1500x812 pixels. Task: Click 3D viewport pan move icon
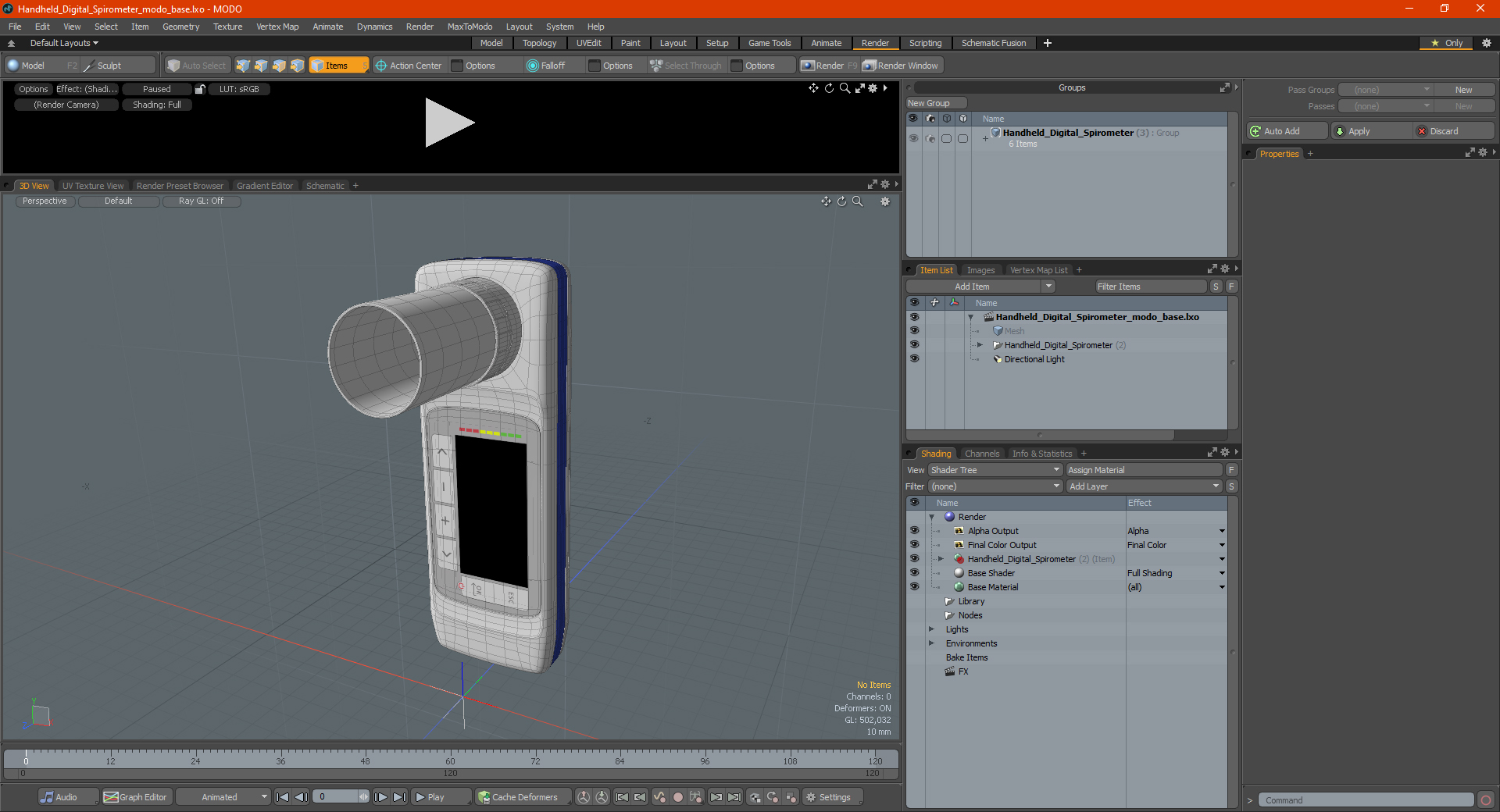[x=826, y=201]
